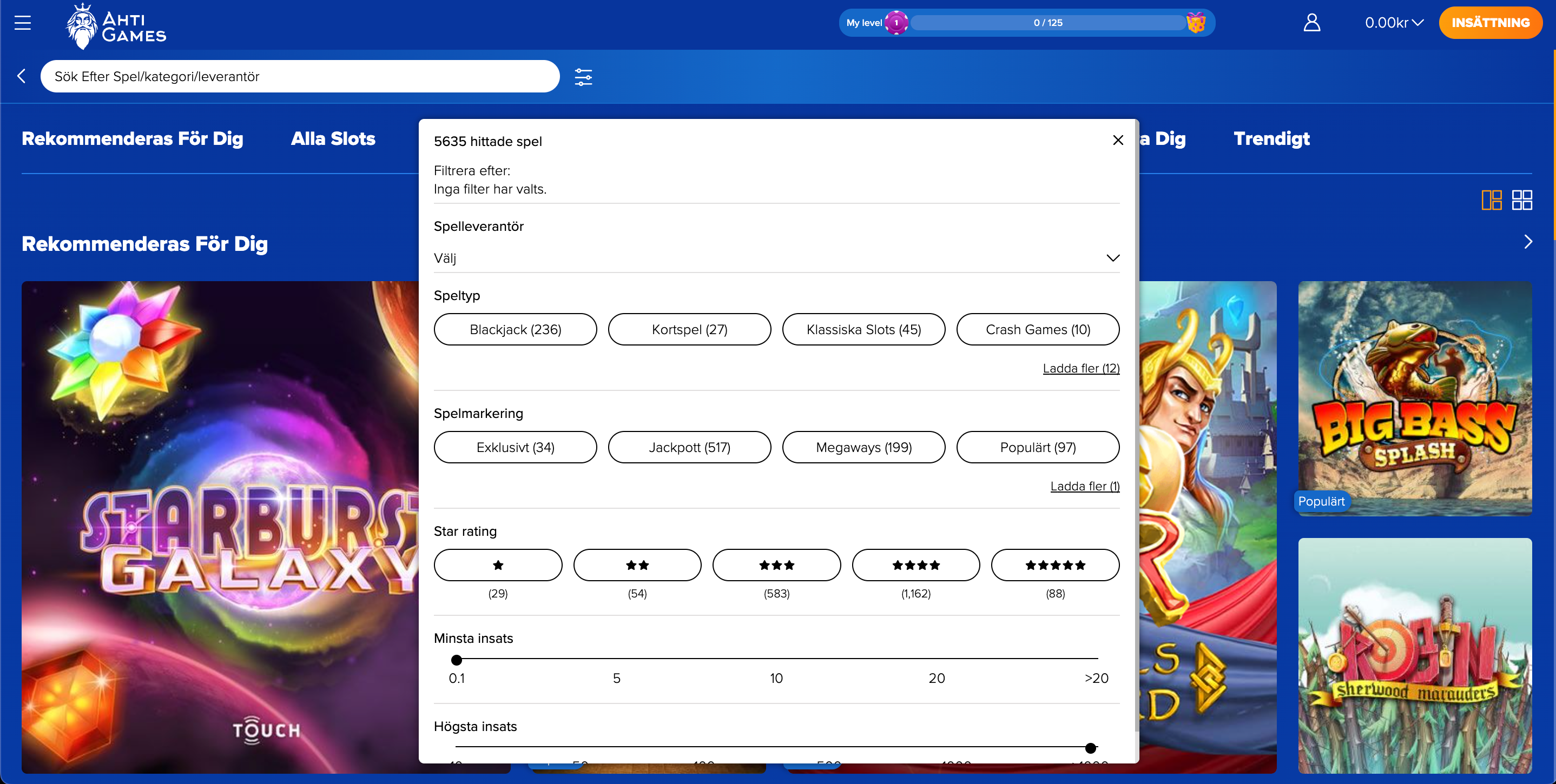
Task: Toggle the Klassiska Slots (45) filter
Action: click(864, 329)
